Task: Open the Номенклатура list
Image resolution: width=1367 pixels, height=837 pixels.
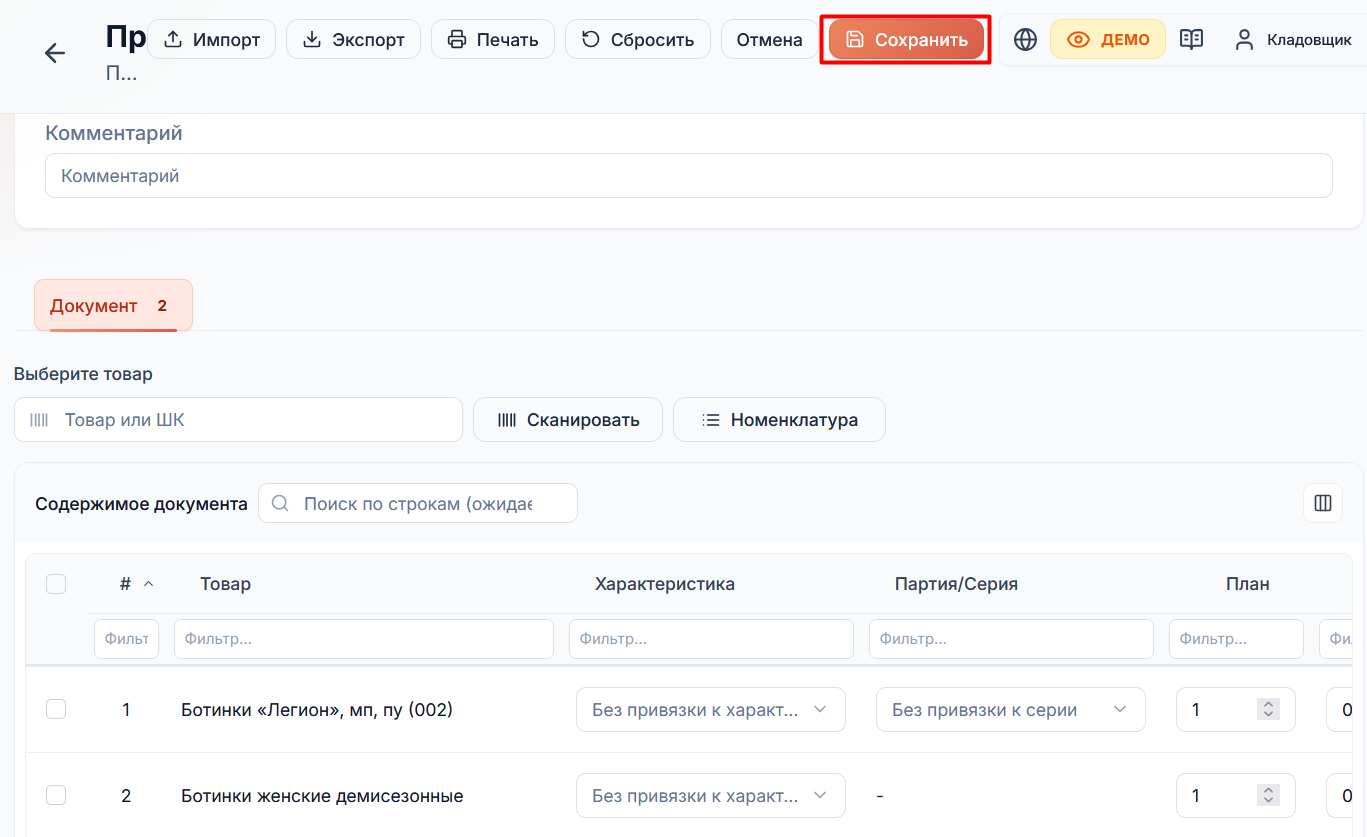Action: click(779, 420)
